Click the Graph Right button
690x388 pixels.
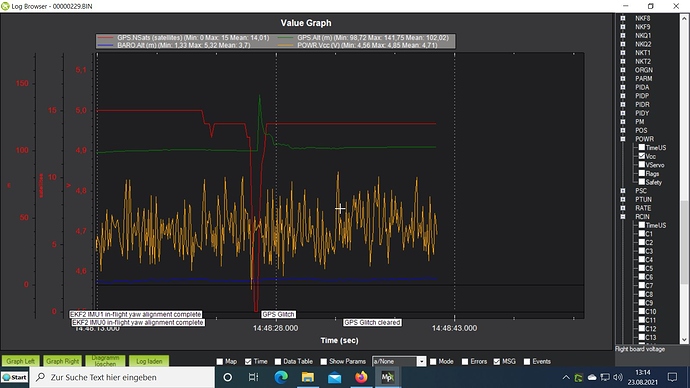click(x=62, y=361)
